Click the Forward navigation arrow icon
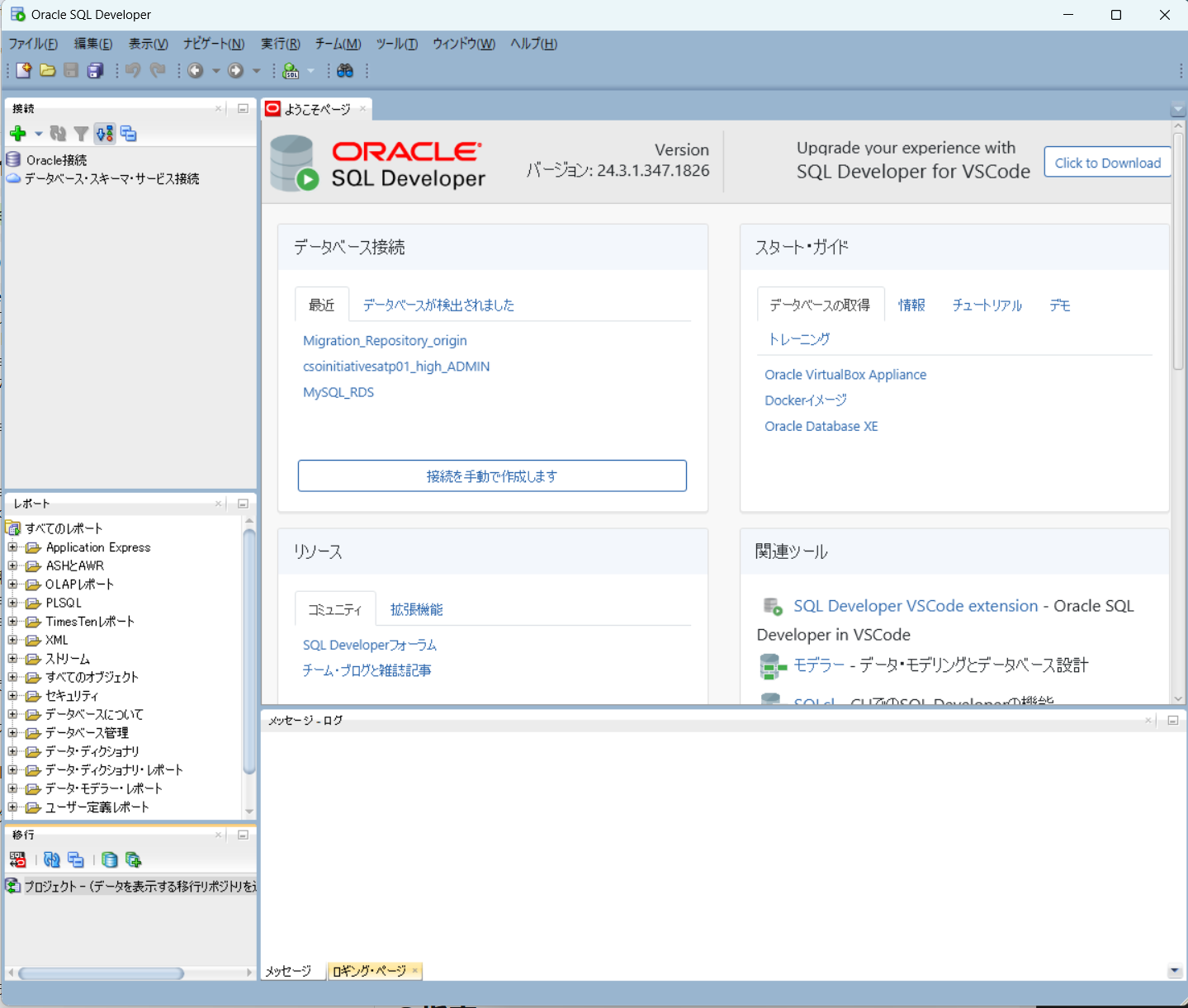This screenshot has height=1008, width=1188. (236, 71)
